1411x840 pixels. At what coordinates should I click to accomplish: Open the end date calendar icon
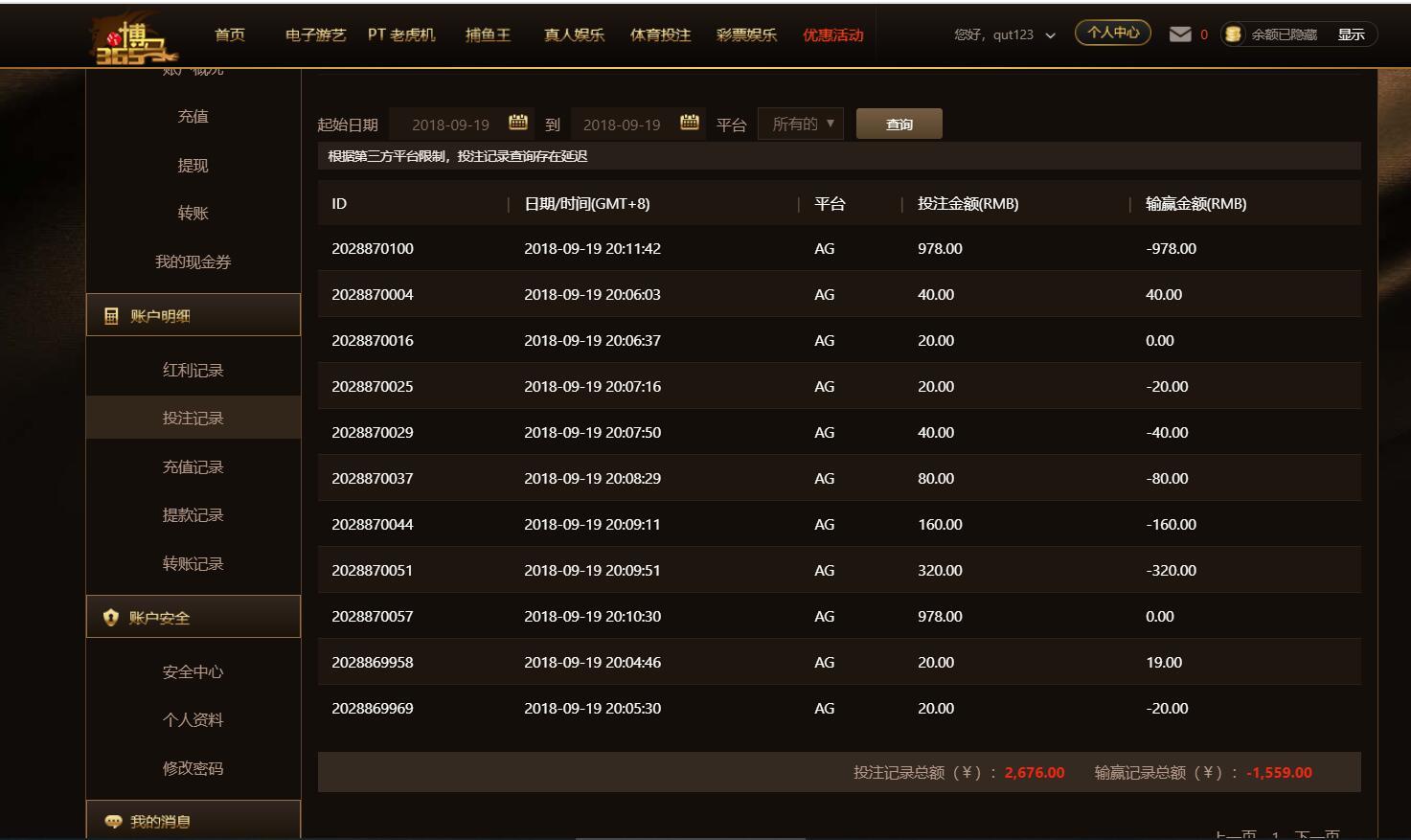pos(690,123)
